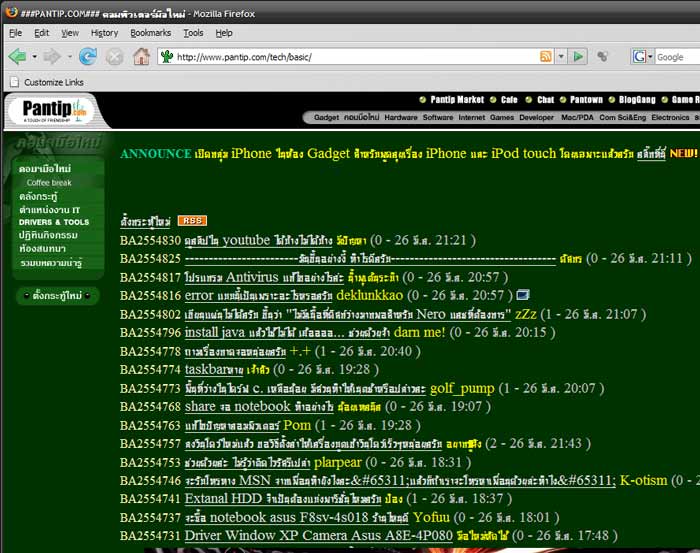The image size is (700, 553).
Task: Open thread BA2554817 about Antivirus program
Action: pyautogui.click(x=264, y=278)
